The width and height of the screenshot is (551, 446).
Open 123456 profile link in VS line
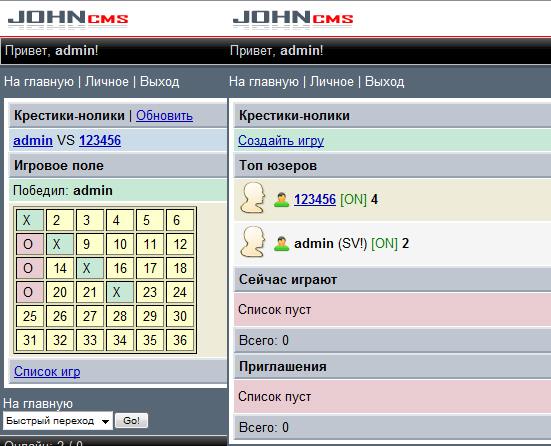click(x=100, y=141)
